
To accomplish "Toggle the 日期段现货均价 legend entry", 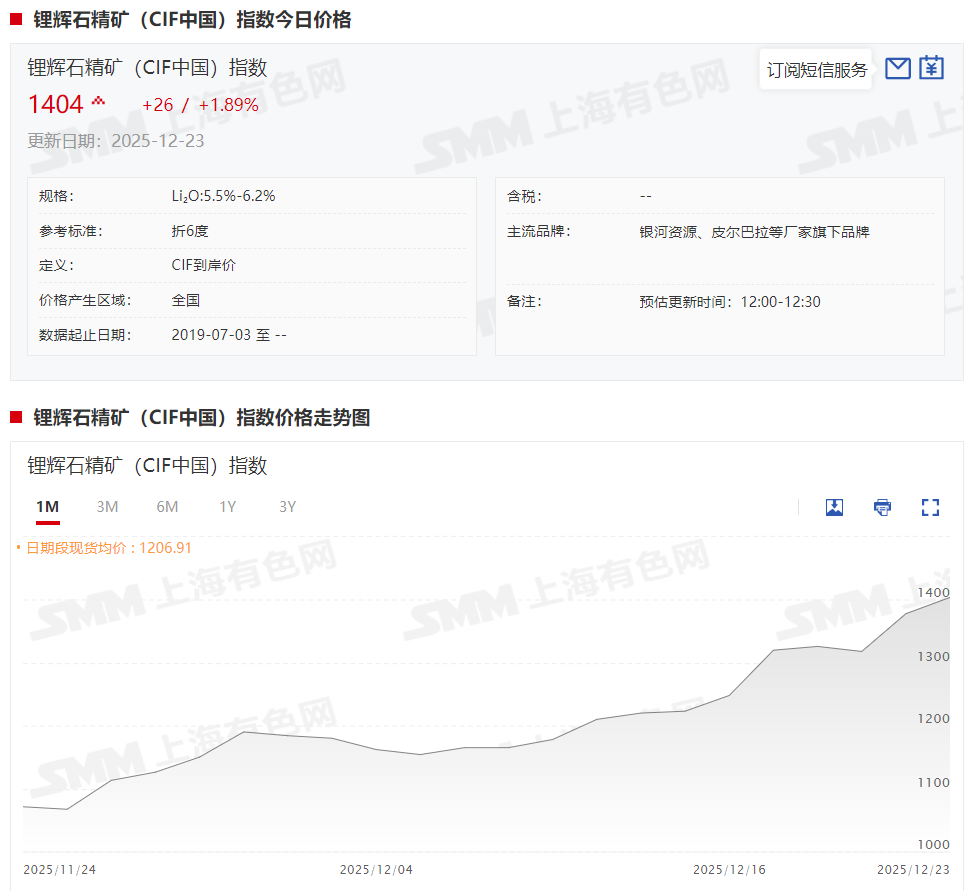I will point(103,548).
